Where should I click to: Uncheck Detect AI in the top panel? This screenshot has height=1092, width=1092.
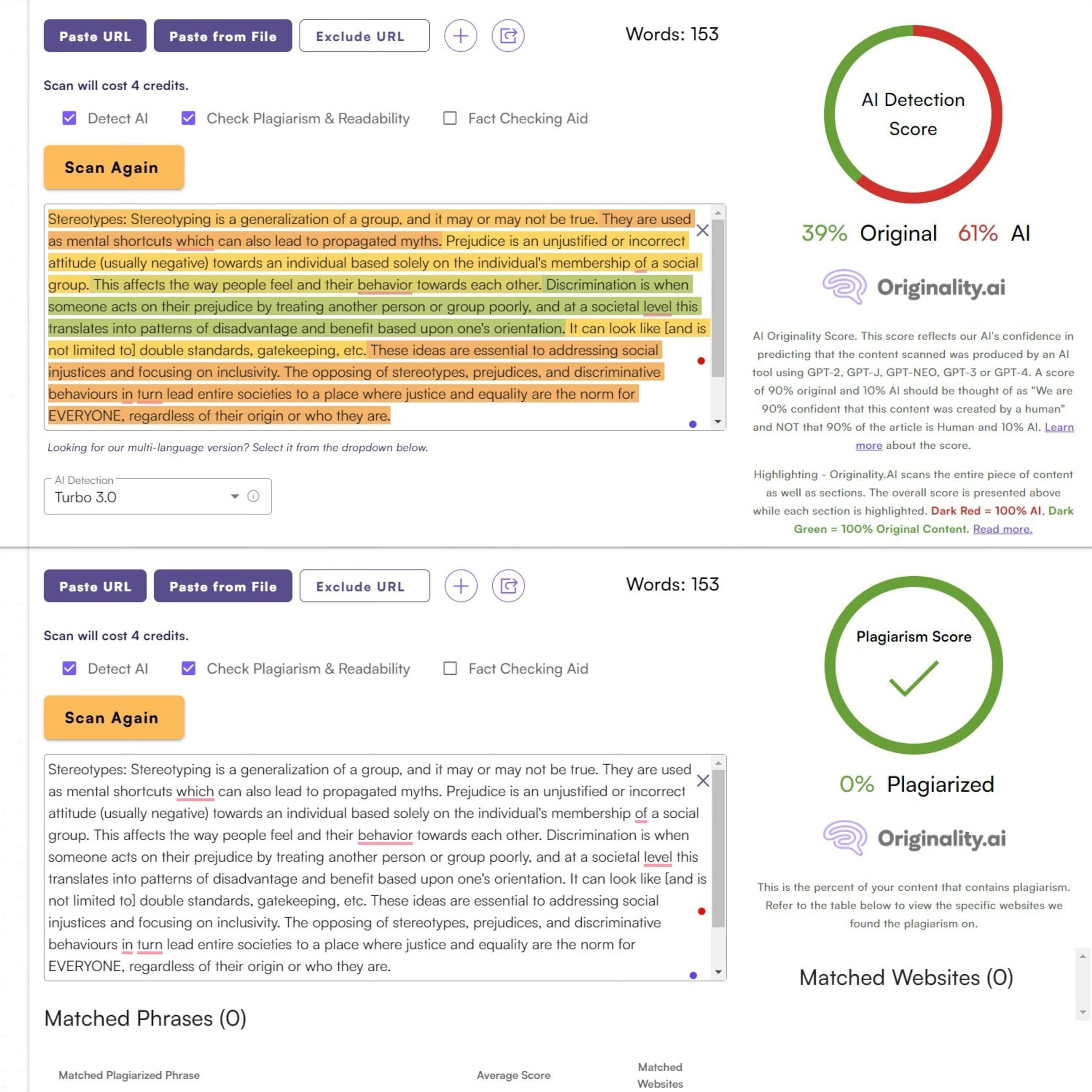click(70, 118)
